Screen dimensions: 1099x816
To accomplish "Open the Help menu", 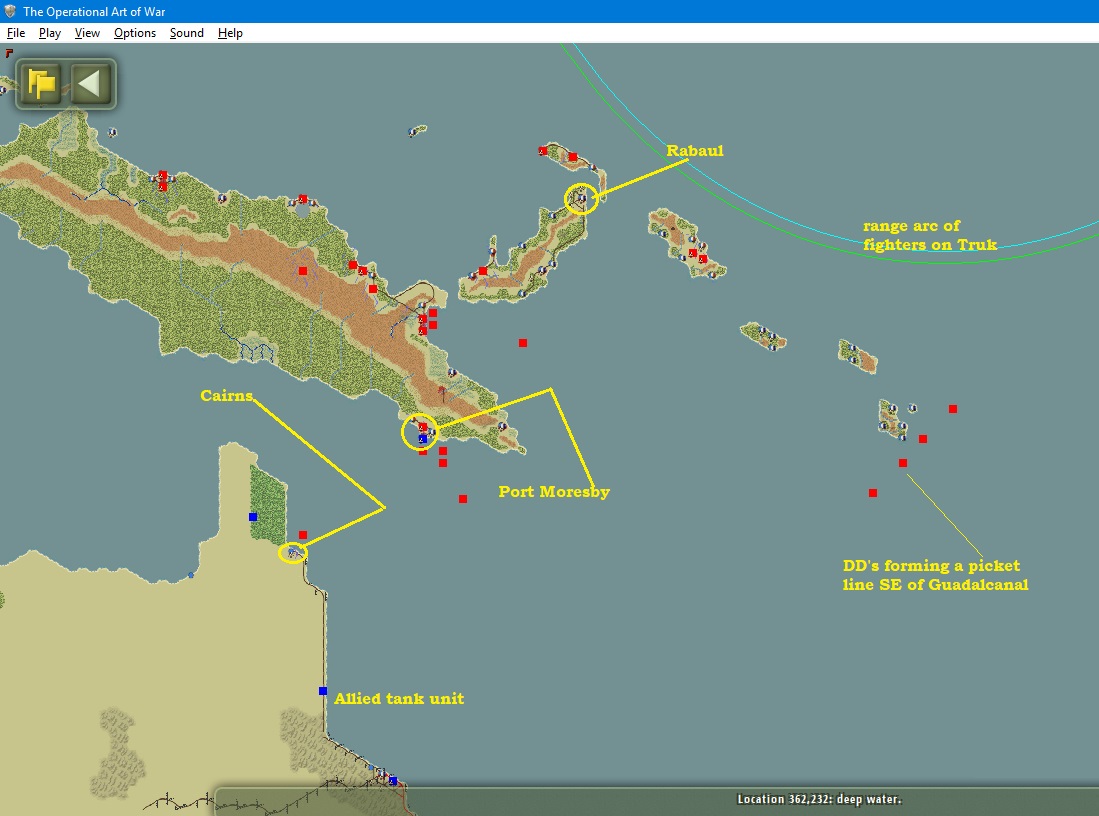I will pyautogui.click(x=230, y=33).
